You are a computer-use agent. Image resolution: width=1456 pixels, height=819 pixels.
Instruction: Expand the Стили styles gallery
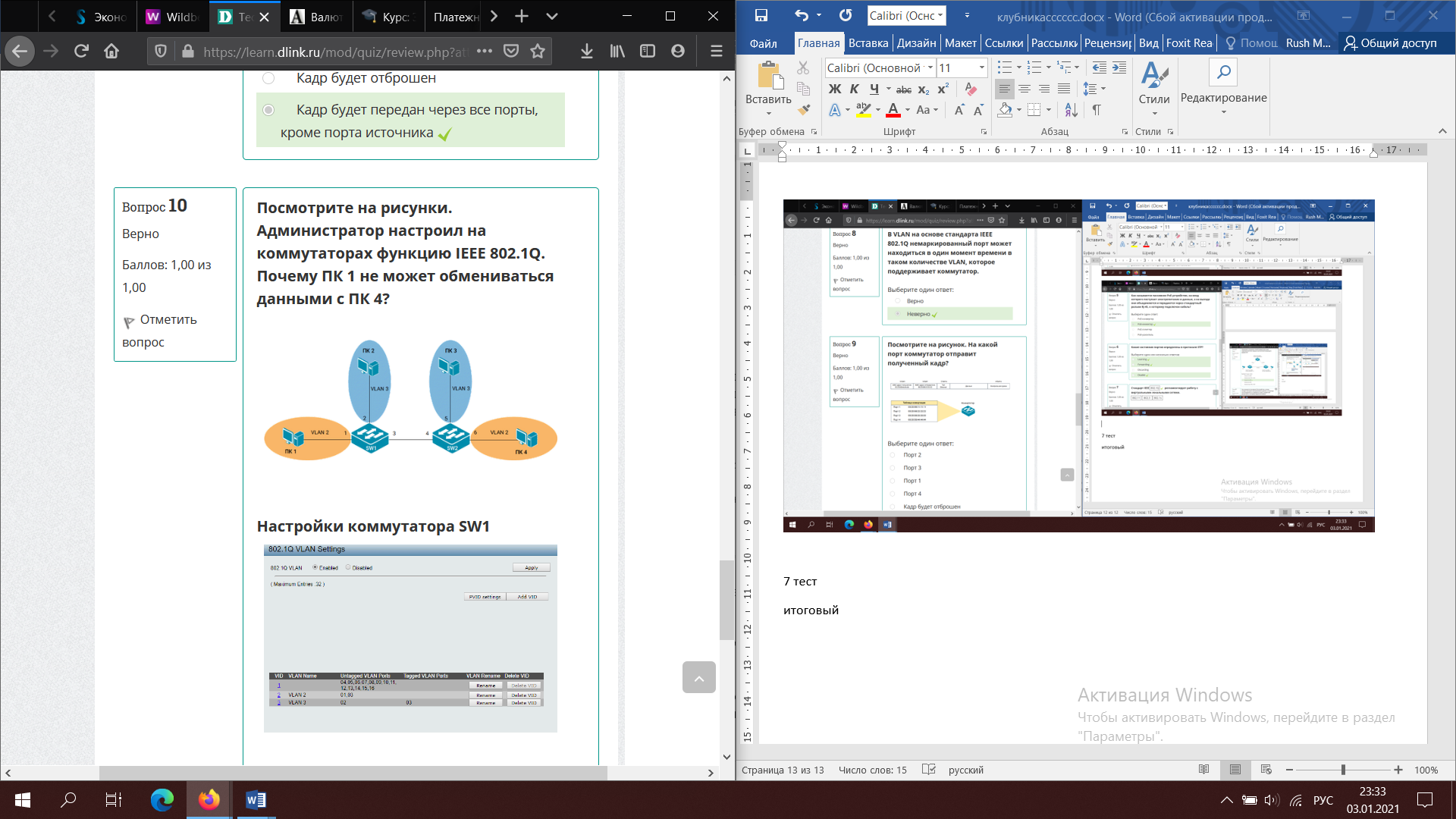point(1154,89)
